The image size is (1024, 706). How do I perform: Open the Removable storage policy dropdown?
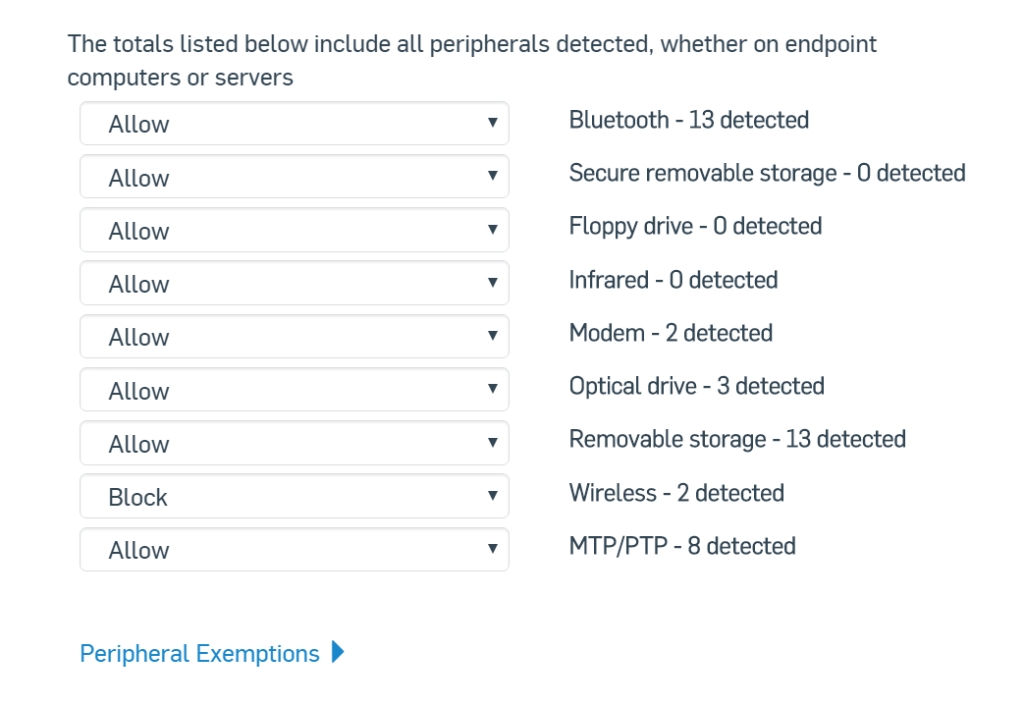[x=294, y=444]
